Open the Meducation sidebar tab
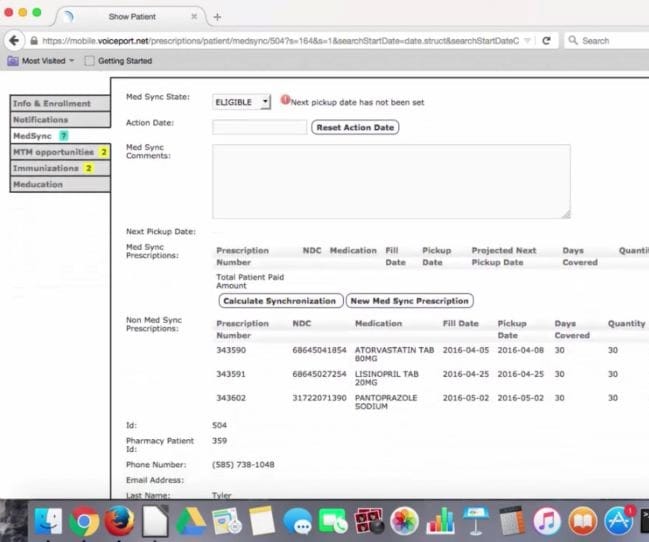Screen dimensions: 649x542 coord(60,184)
